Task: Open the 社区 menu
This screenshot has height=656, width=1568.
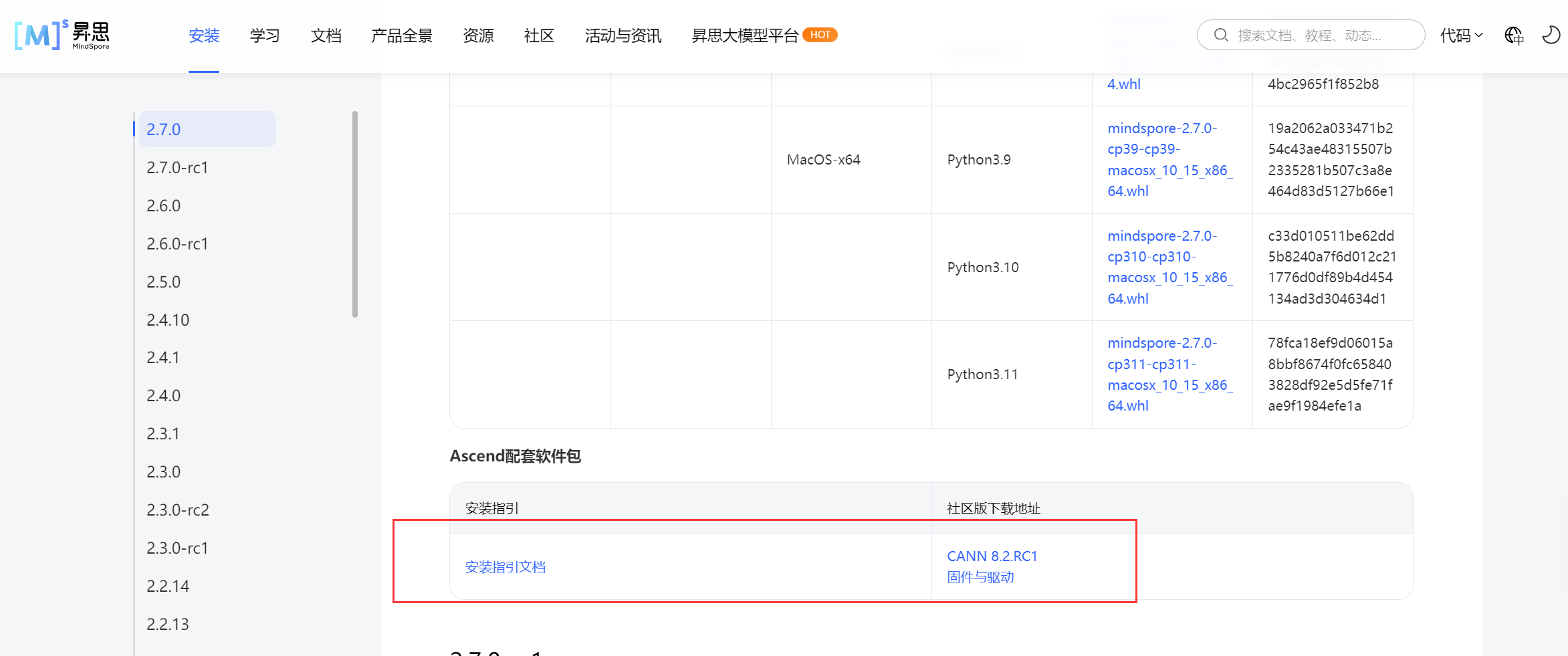Action: pos(539,35)
